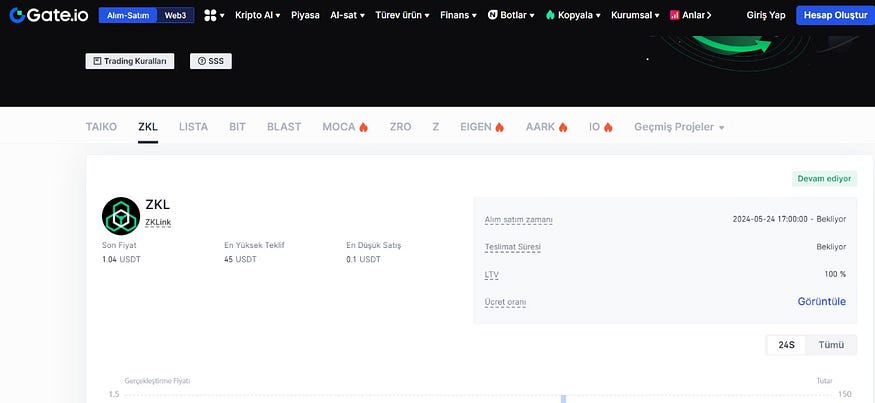875x403 pixels.
Task: Open the SSS FAQ button
Action: pyautogui.click(x=210, y=61)
